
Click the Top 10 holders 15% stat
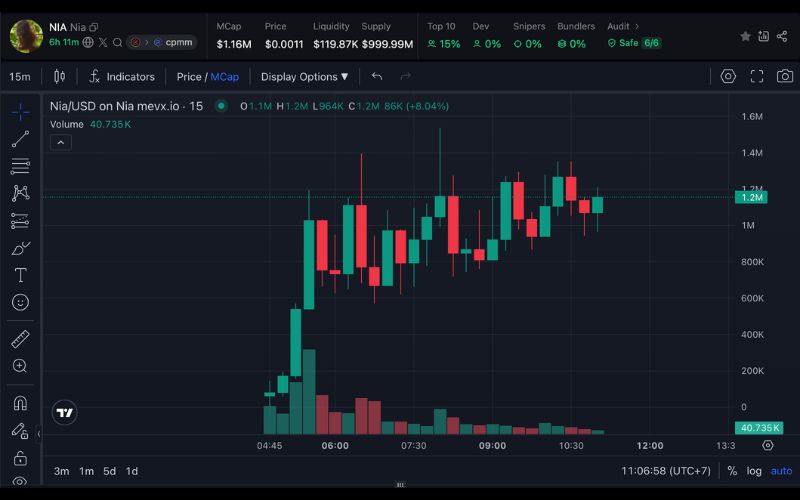(443, 36)
